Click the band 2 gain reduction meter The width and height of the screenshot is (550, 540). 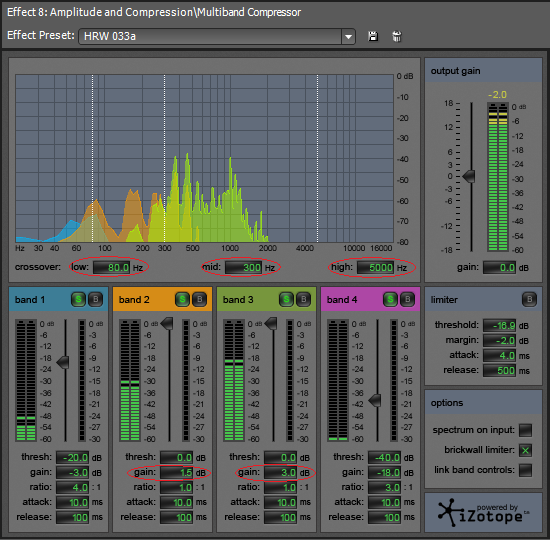[186, 380]
